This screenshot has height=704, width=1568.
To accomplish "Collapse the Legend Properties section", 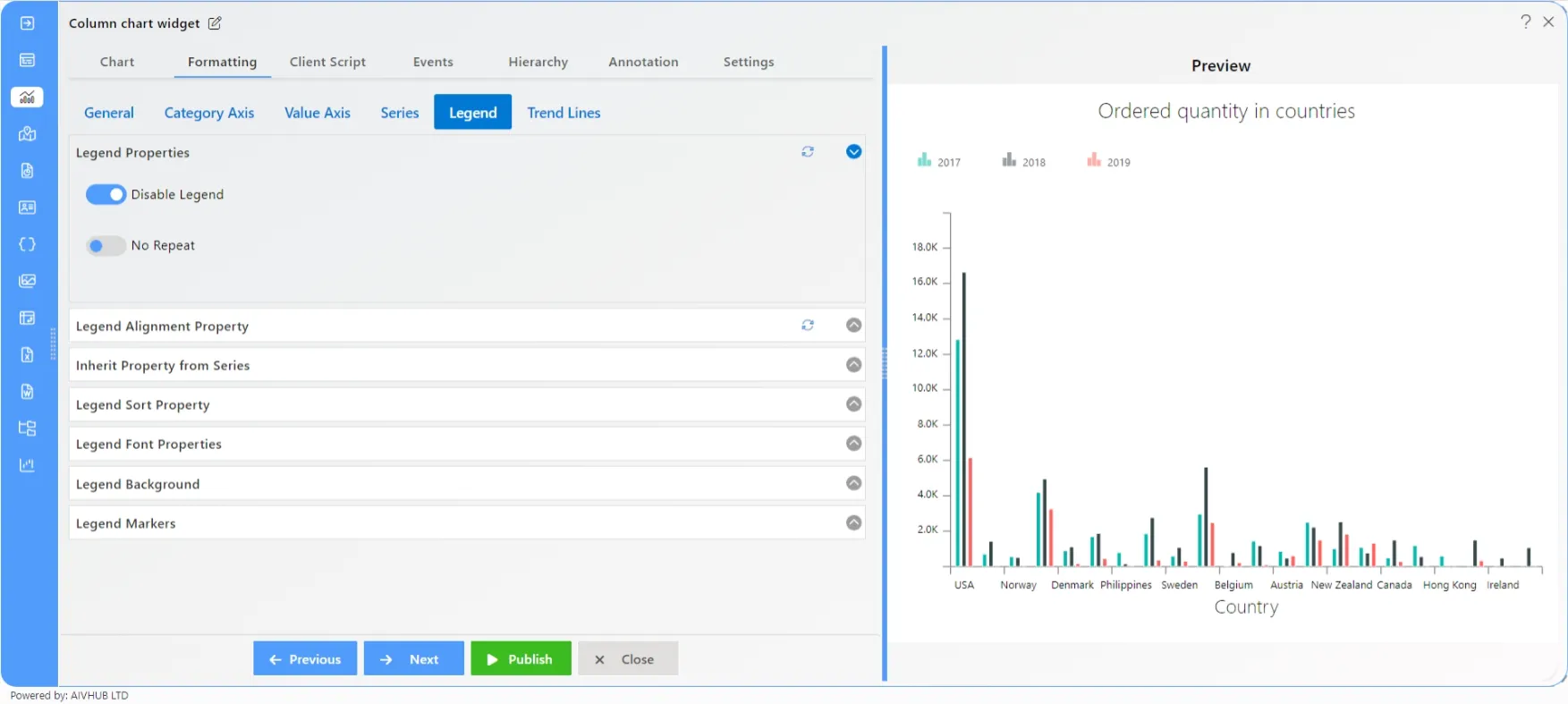I will click(x=854, y=152).
